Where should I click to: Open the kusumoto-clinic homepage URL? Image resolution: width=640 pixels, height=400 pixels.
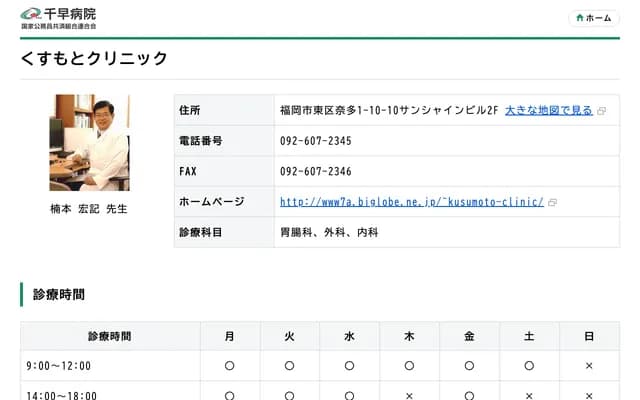point(412,201)
